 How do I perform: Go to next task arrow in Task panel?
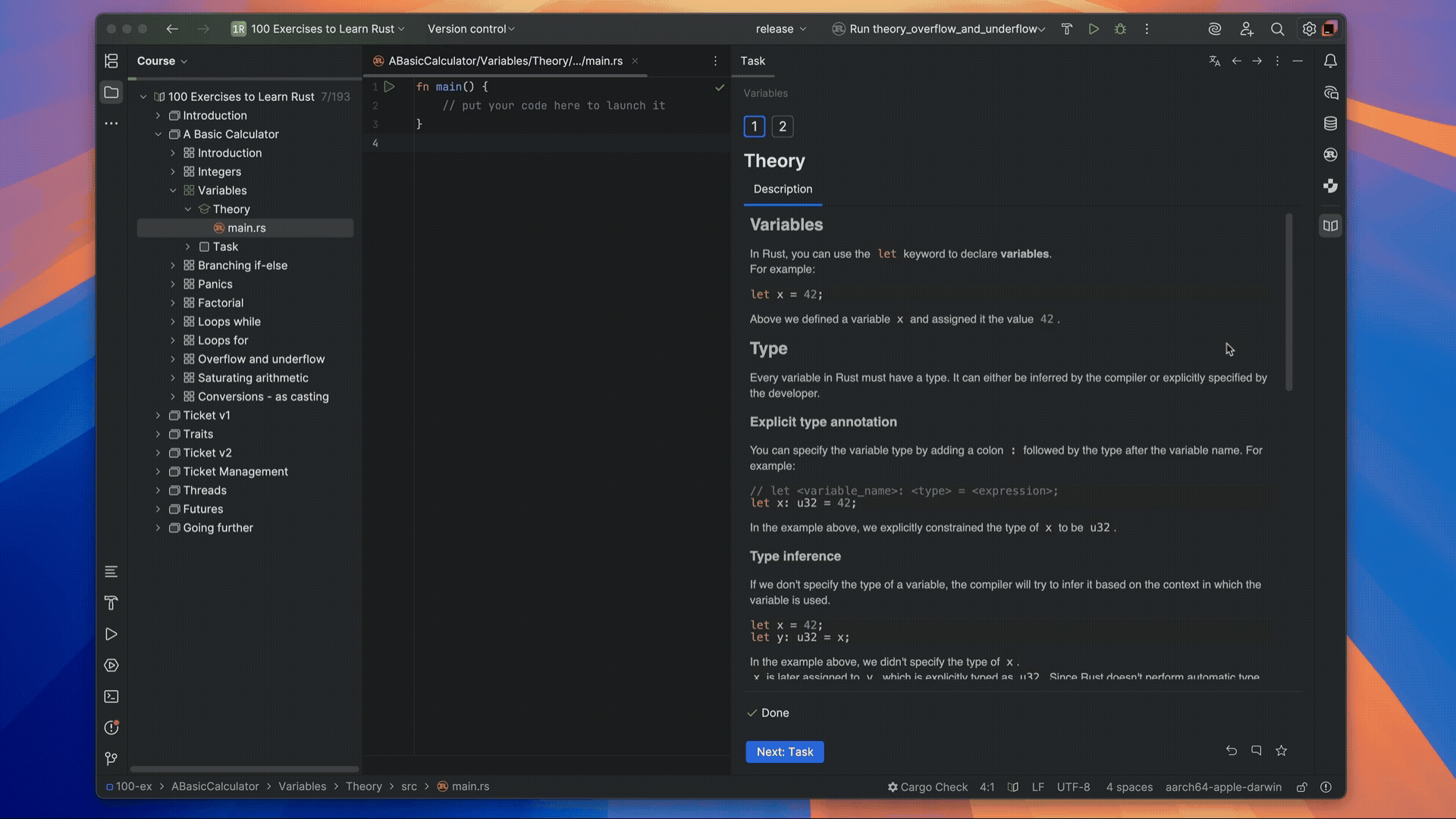1257,61
